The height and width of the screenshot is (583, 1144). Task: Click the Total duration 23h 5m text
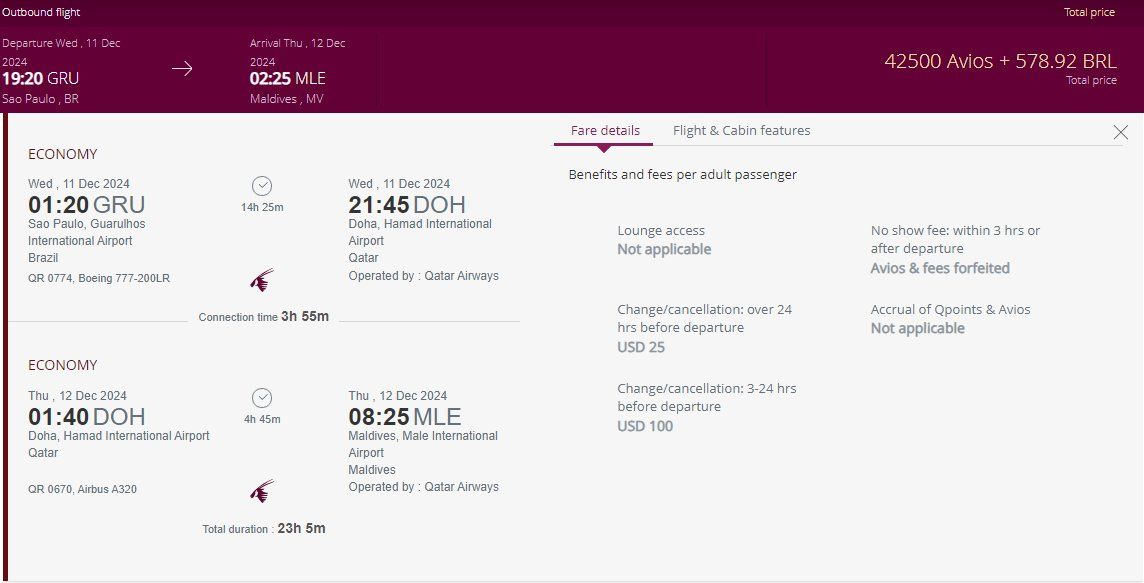tap(264, 528)
